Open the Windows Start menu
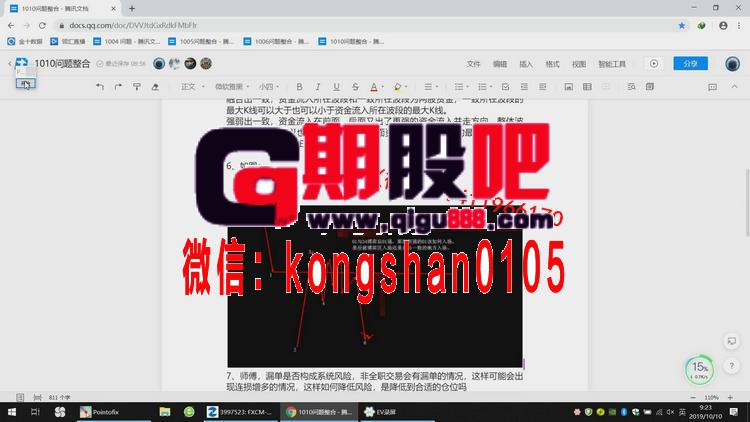 [x=11, y=412]
